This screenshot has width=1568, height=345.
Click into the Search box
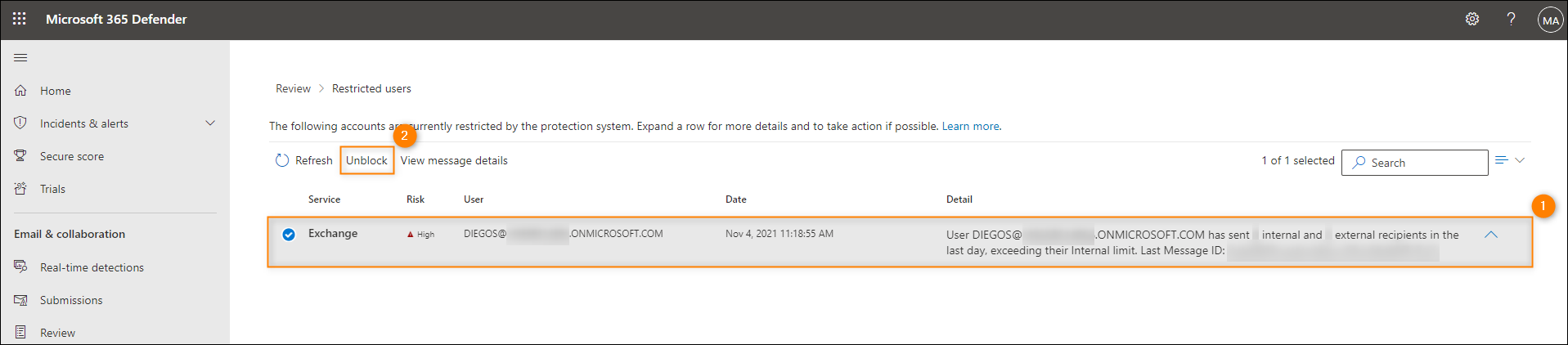pos(1414,163)
